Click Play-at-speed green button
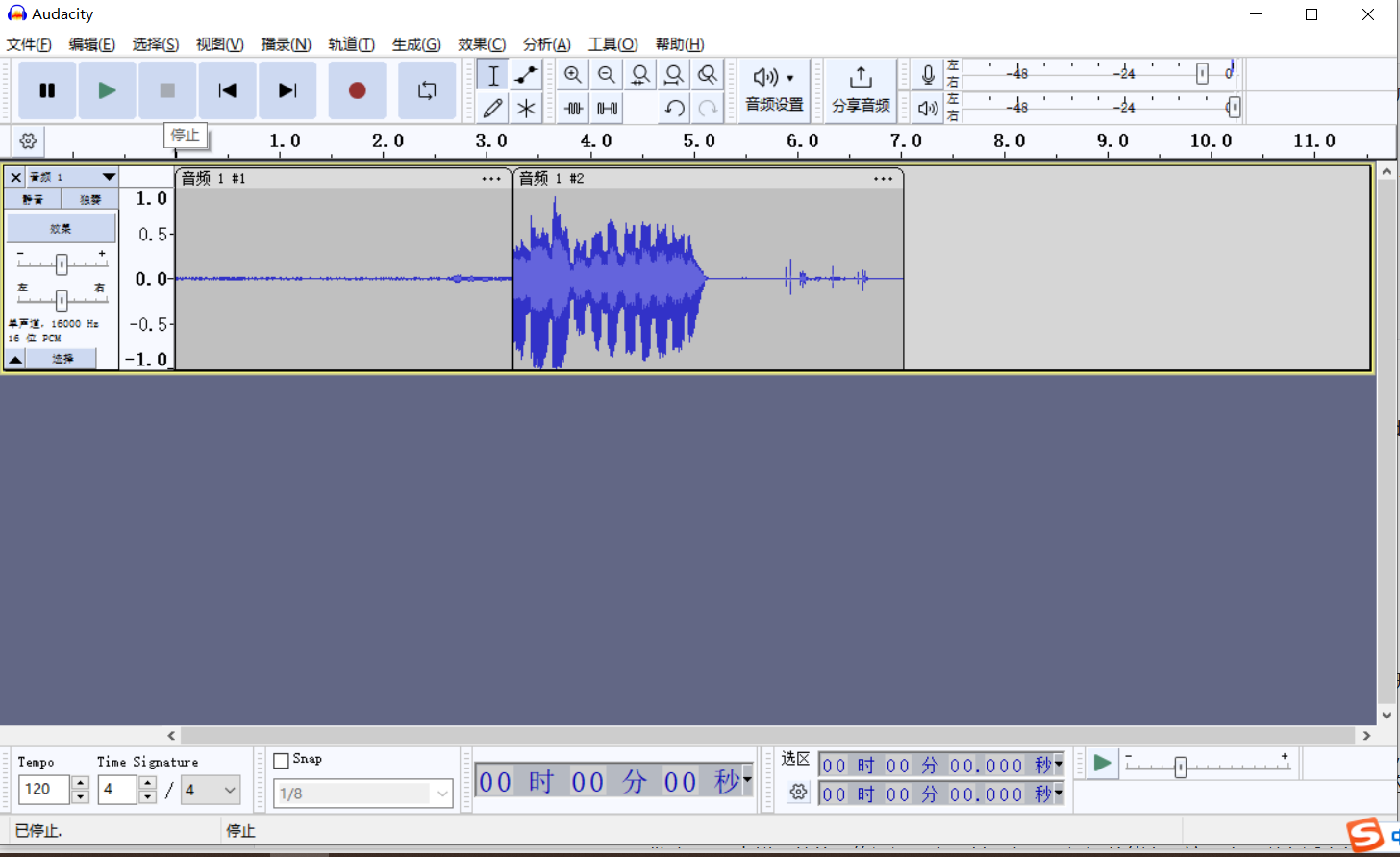 1102,764
